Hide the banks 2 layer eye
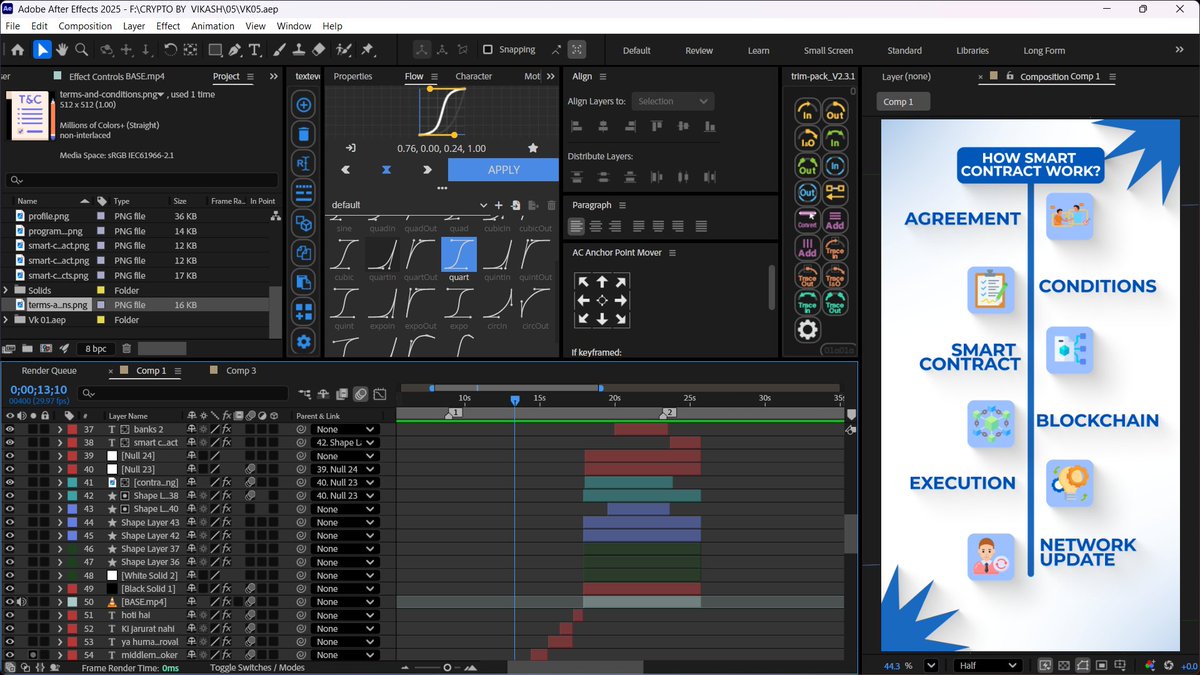This screenshot has height=675, width=1200. [10, 429]
